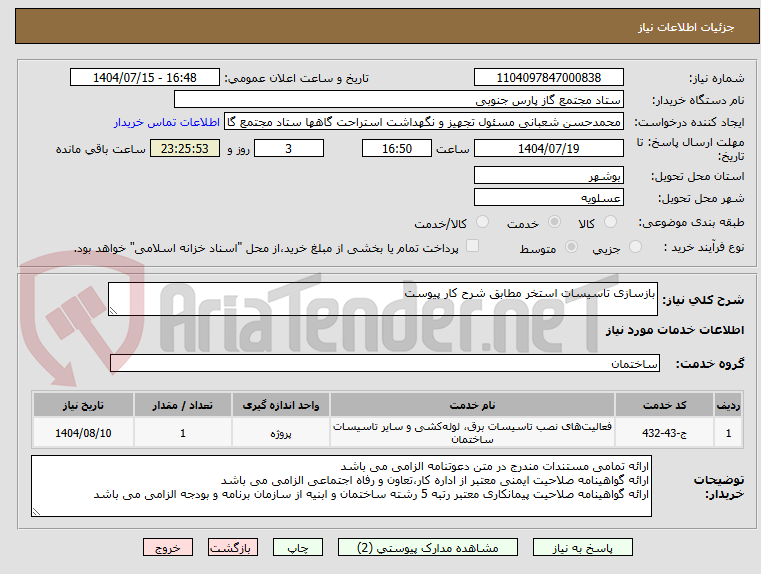The height and width of the screenshot is (574, 761).
Task: Click the توضیحات خریدار text area
Action: pos(341,486)
